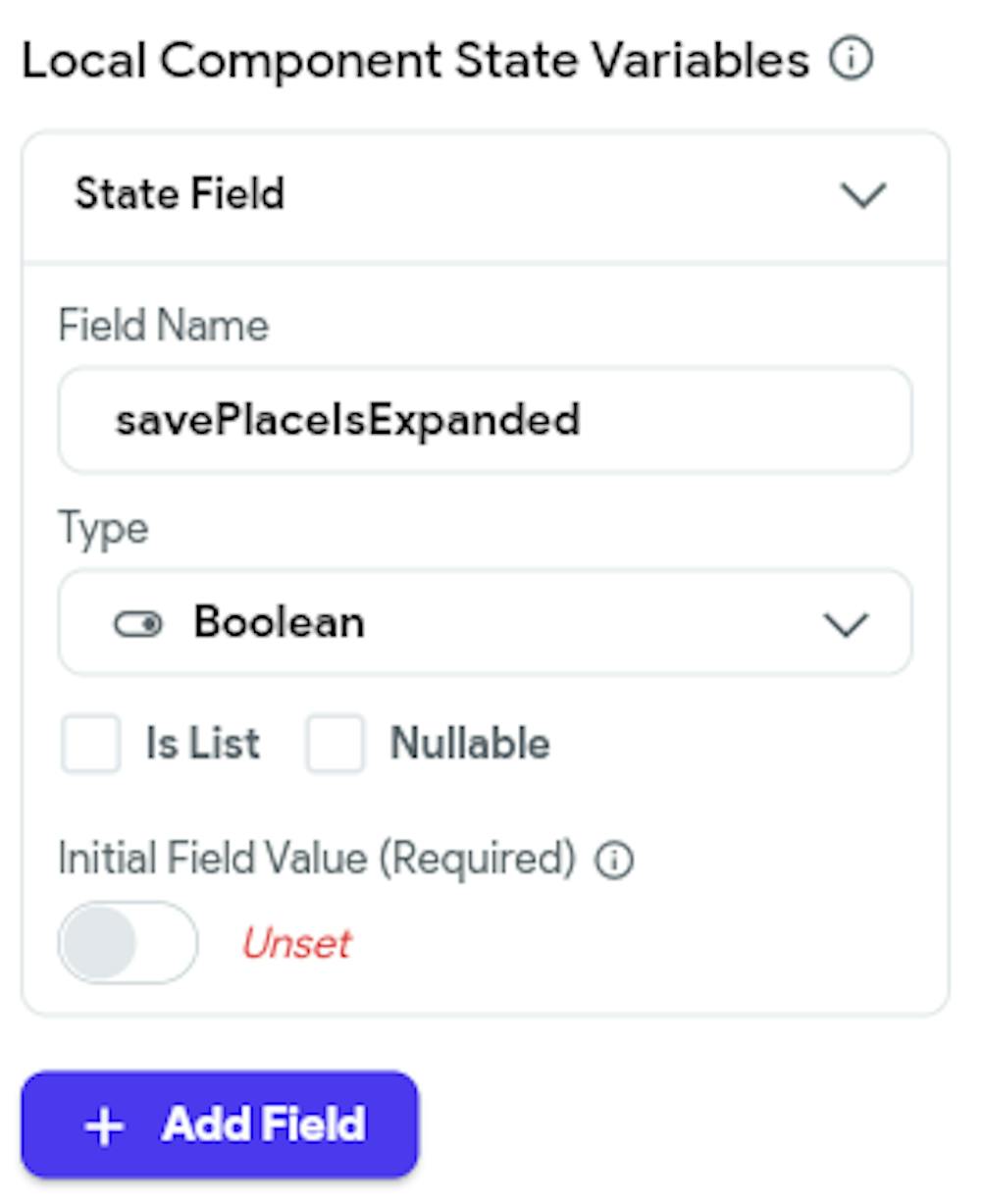Click the plus icon on Add Field
Image resolution: width=981 pixels, height=1204 pixels.
[x=104, y=1126]
